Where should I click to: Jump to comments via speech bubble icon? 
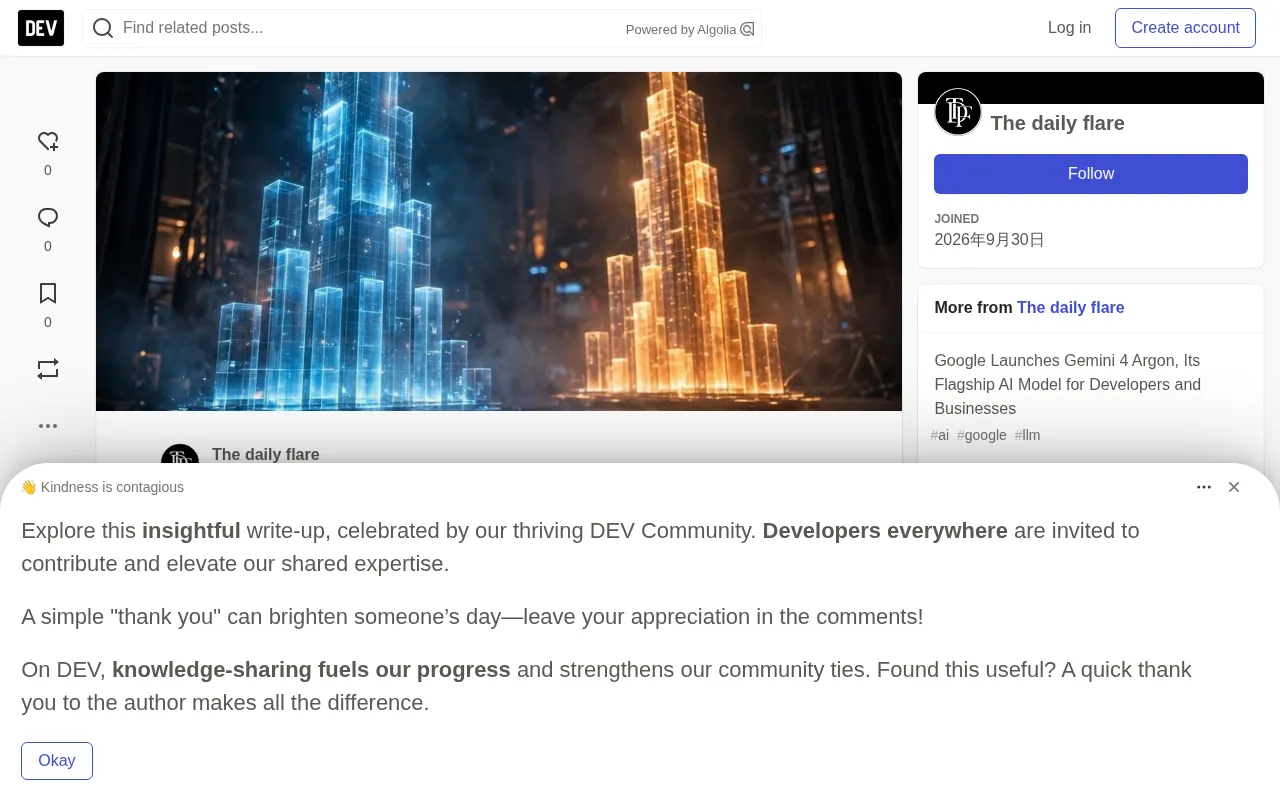pos(48,217)
